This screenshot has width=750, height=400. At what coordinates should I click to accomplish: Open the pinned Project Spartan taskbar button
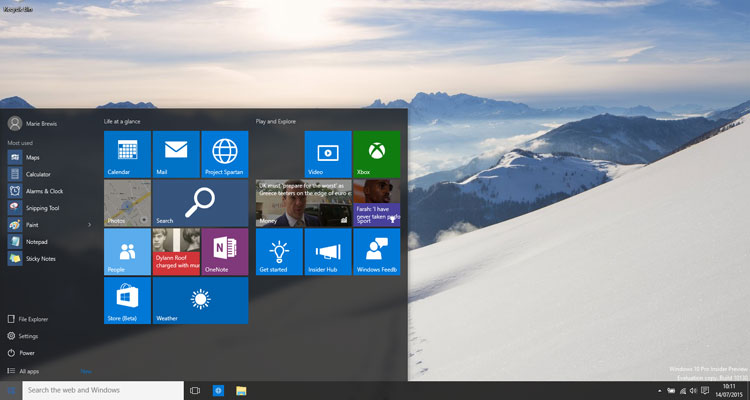click(x=218, y=390)
